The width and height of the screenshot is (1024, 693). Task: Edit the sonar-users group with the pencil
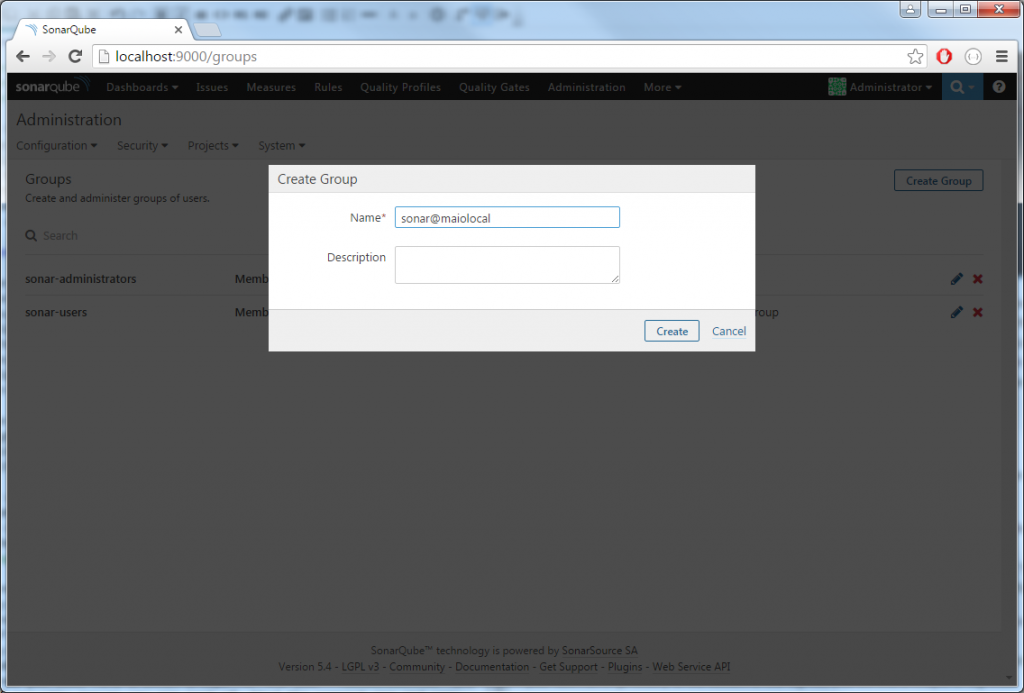[957, 312]
